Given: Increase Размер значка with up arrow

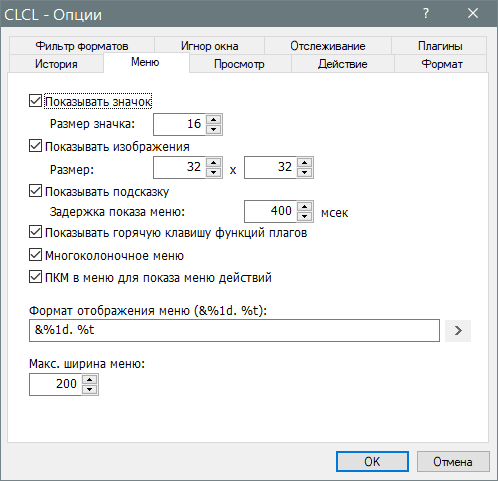Looking at the screenshot, I should (213, 119).
